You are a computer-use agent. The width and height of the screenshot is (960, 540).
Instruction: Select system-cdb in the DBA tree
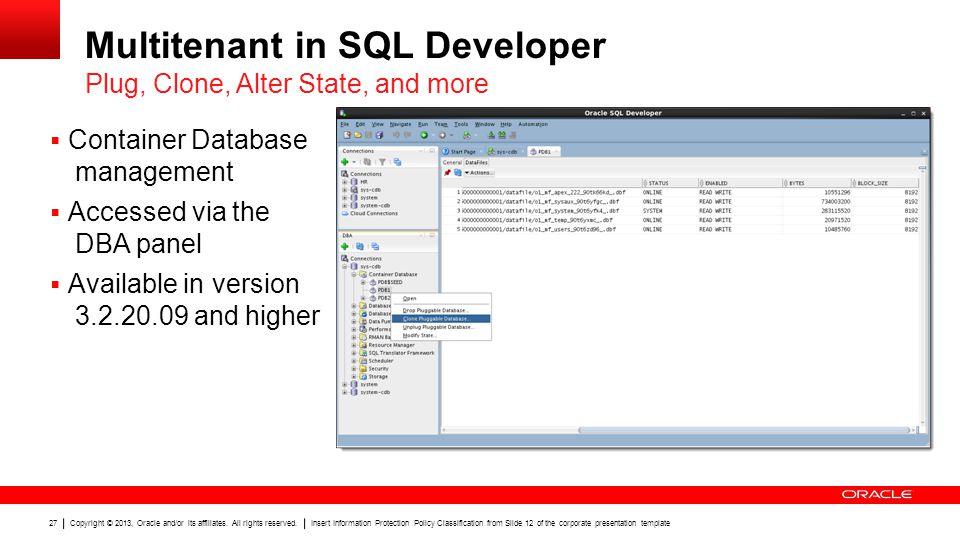[x=375, y=392]
